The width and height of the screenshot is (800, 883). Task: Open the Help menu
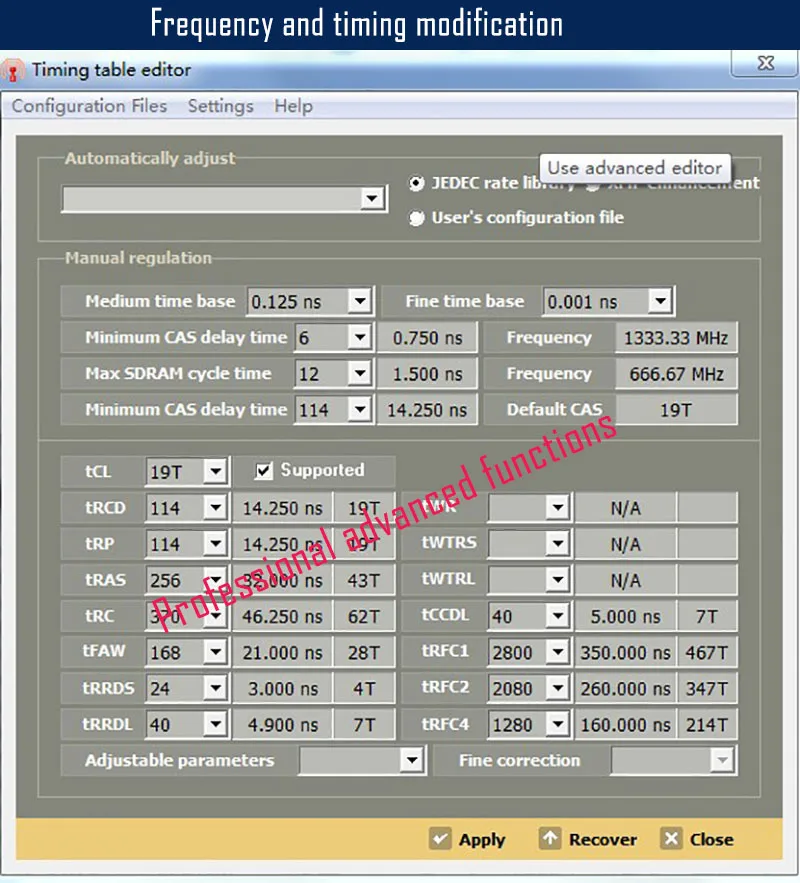(293, 106)
